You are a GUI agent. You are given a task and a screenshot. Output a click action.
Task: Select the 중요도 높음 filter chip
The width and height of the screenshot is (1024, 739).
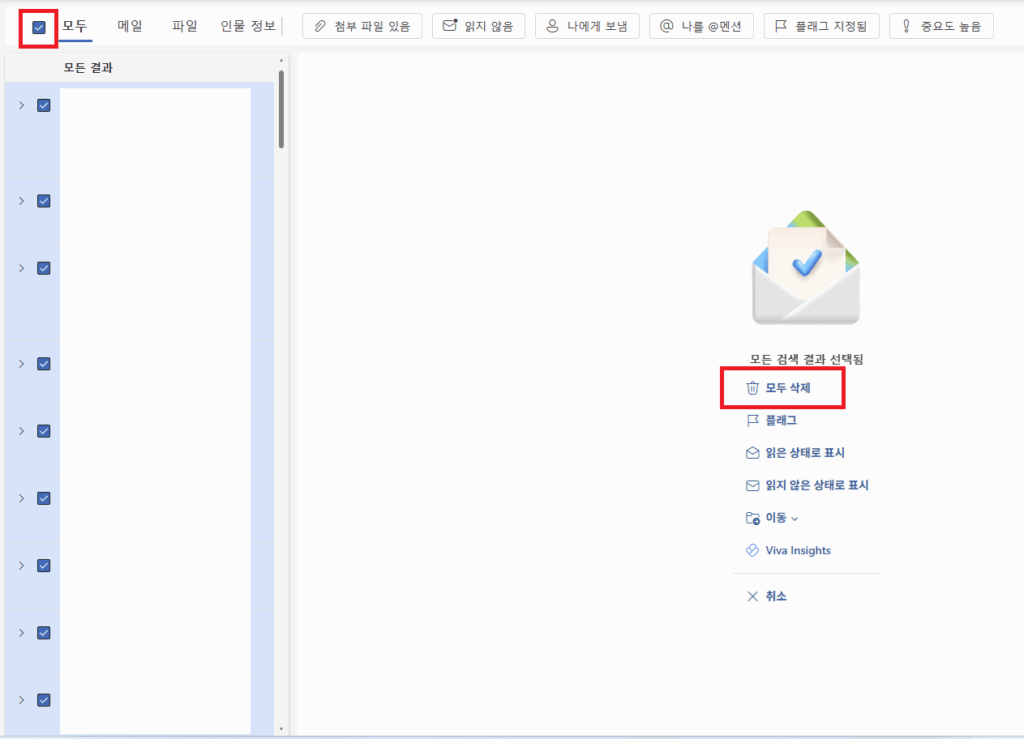pos(941,25)
